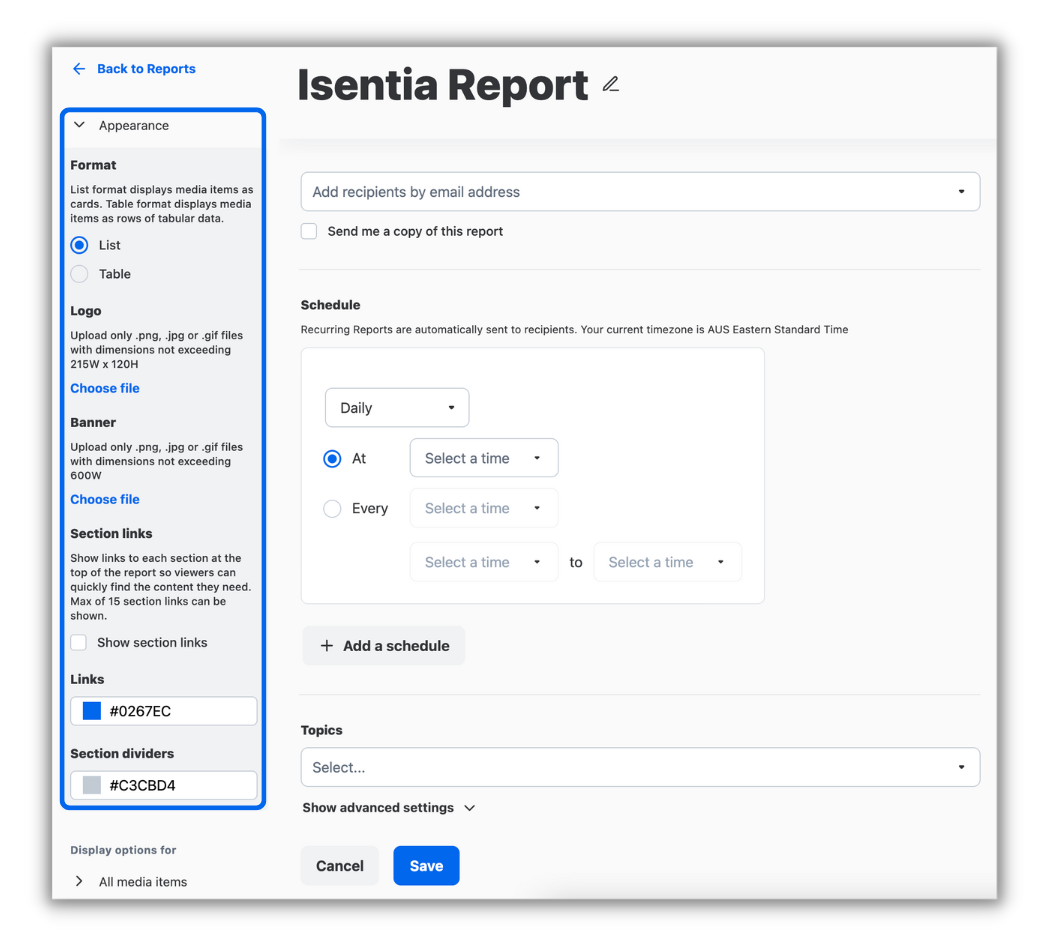This screenshot has width=1049, height=947.
Task: Open the range start time dropdown
Action: (x=484, y=562)
